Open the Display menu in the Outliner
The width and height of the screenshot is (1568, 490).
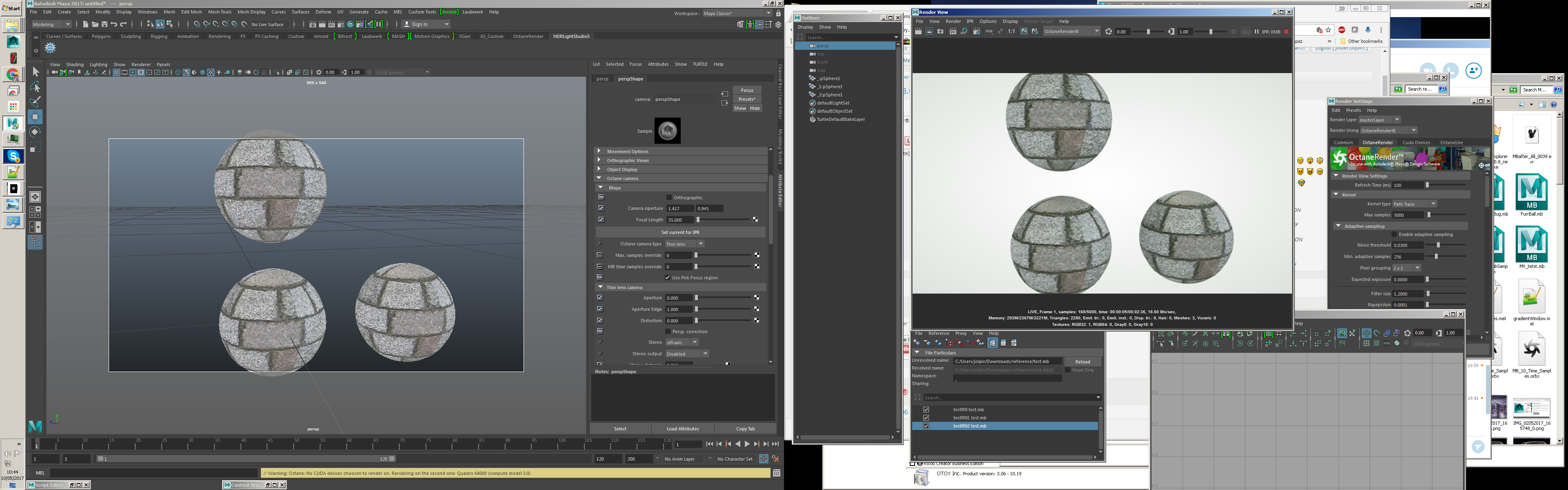(x=805, y=27)
